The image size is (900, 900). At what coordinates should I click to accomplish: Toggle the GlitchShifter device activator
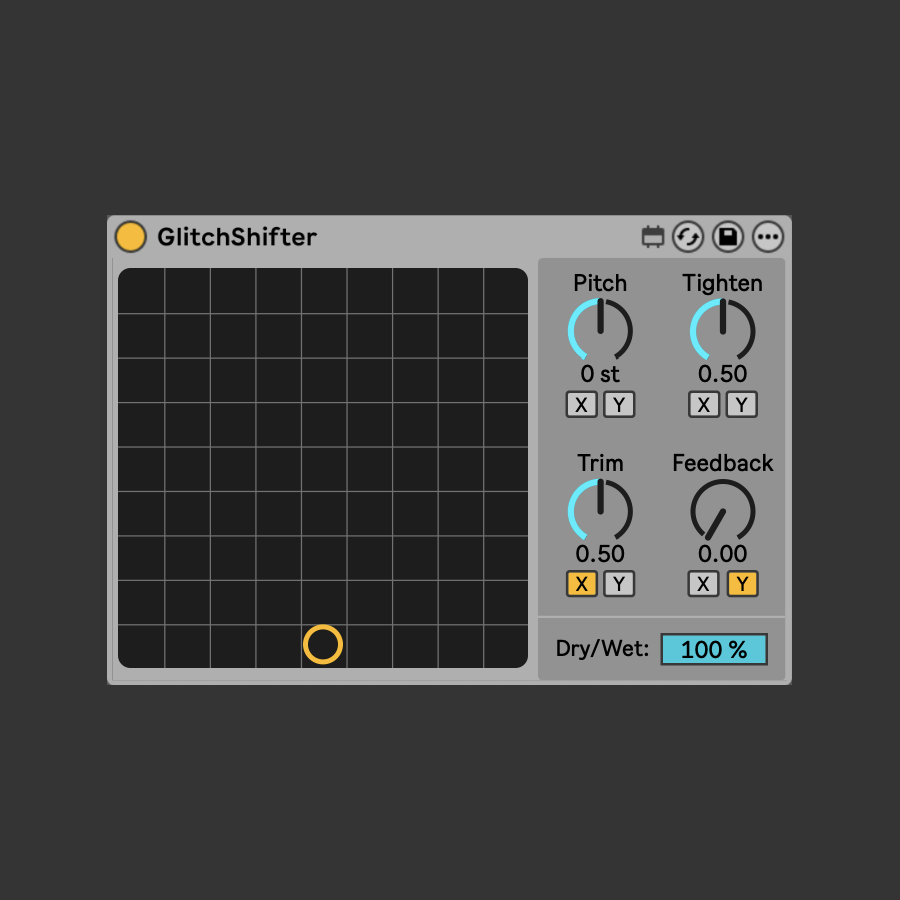point(130,237)
